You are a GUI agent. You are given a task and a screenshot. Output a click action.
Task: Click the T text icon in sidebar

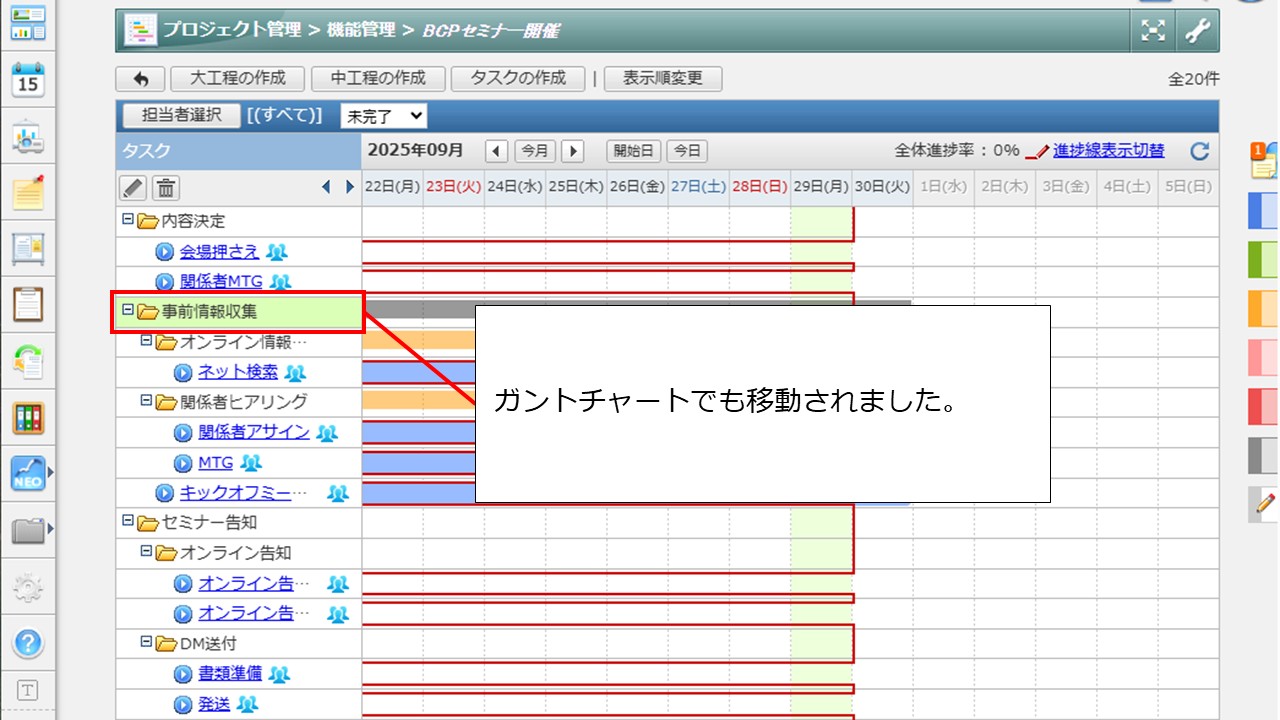coord(28,690)
